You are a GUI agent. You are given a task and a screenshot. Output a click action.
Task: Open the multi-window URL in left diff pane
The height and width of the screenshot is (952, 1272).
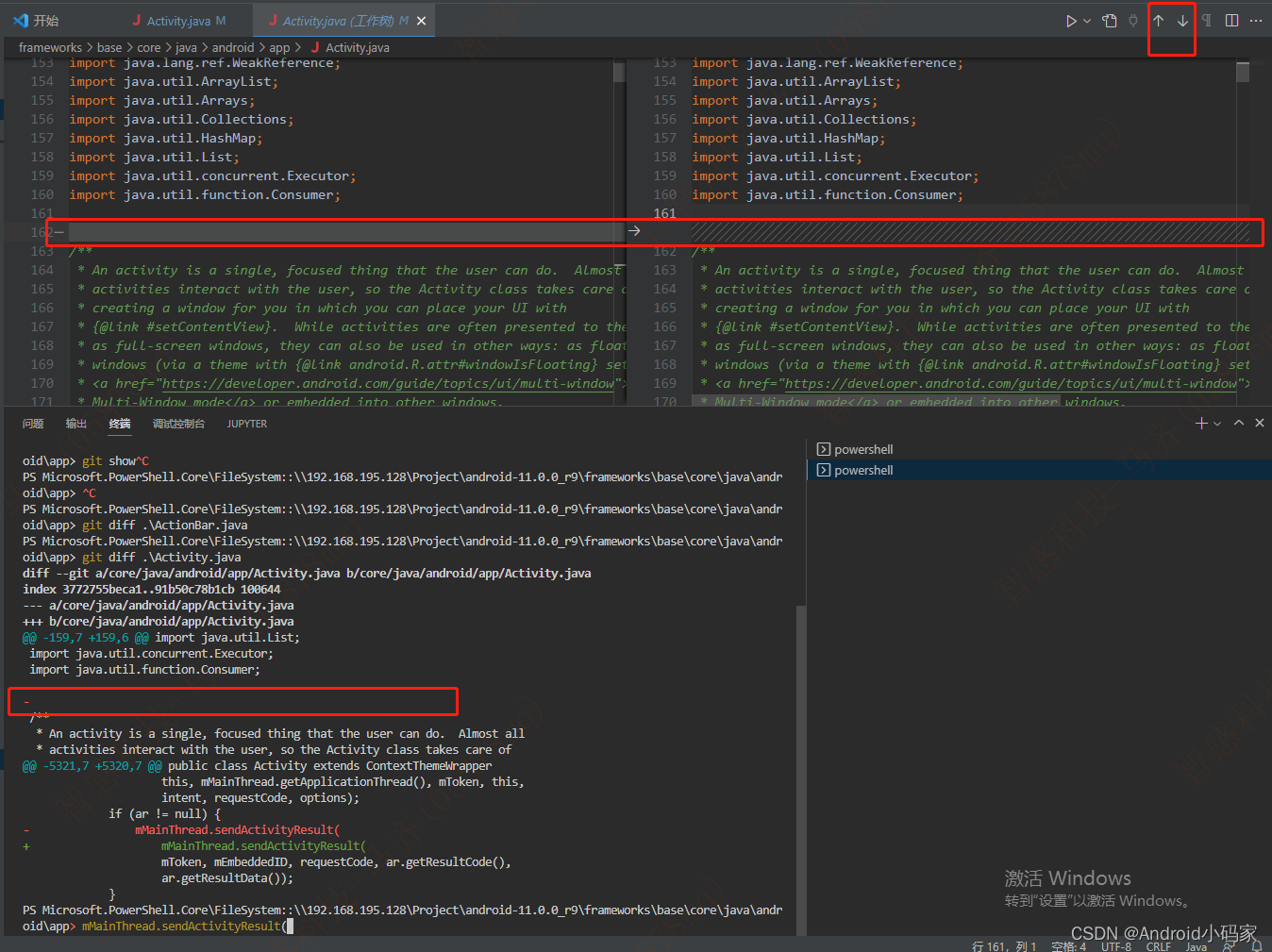point(388,384)
